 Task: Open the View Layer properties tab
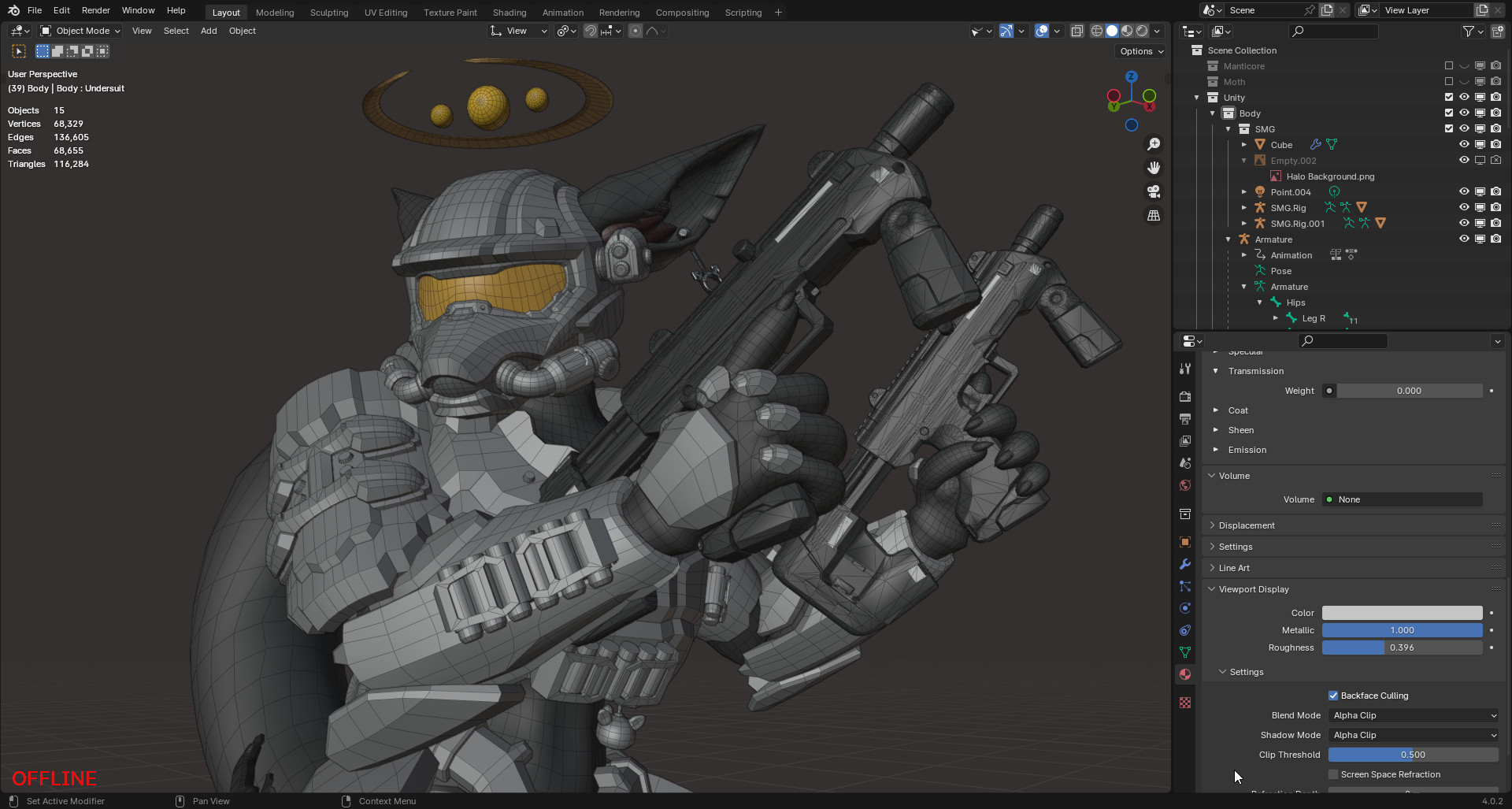tap(1185, 440)
